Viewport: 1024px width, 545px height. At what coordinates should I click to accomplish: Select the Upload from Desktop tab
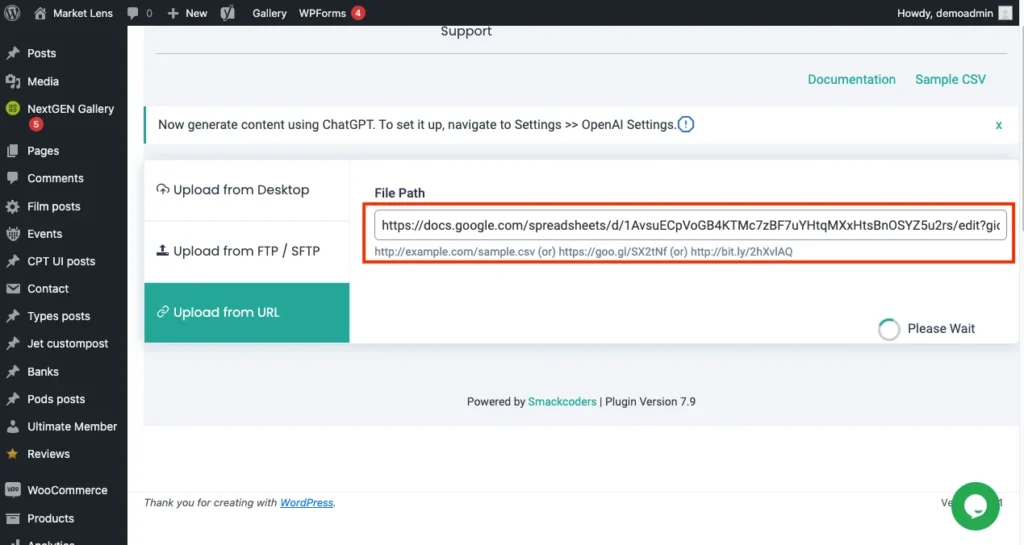(x=246, y=190)
